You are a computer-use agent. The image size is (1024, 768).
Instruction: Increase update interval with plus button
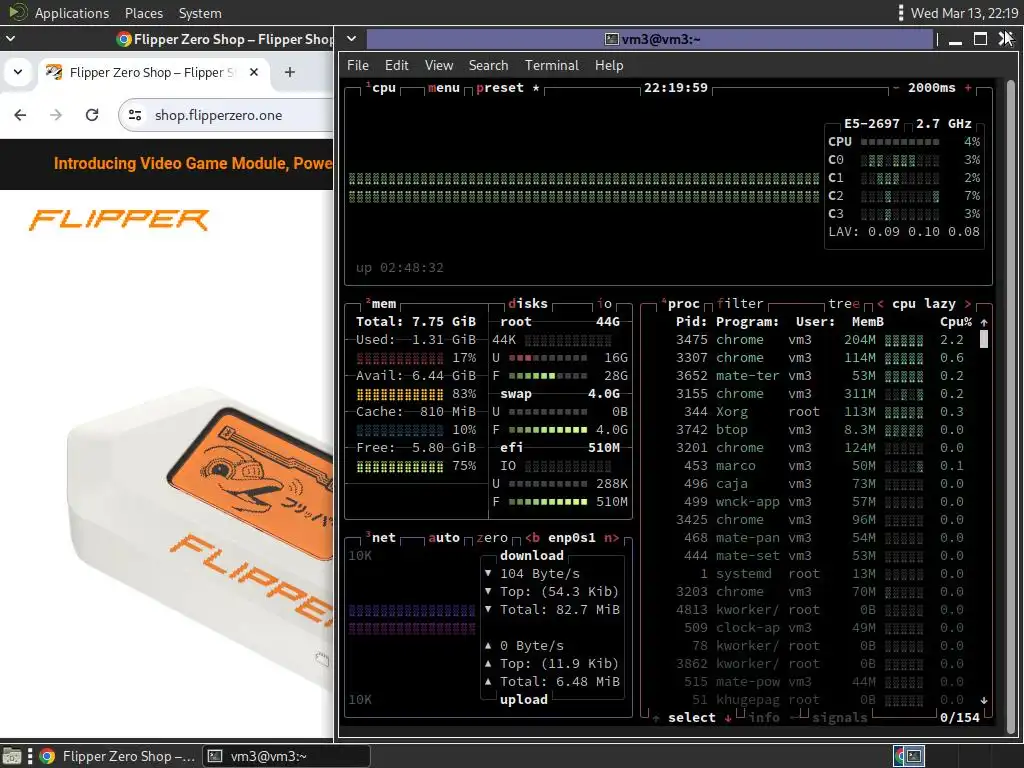point(968,88)
